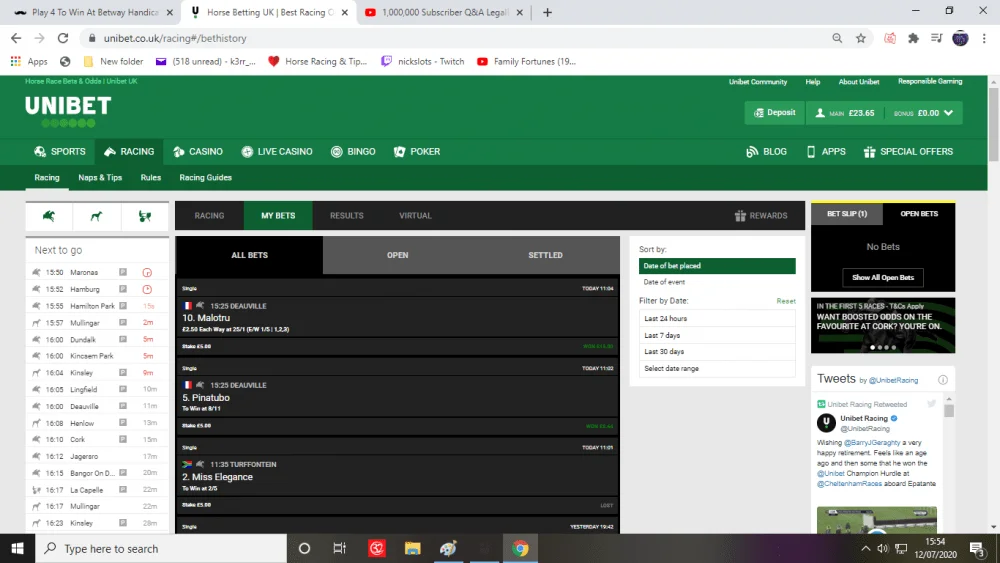Open the 15:55 Hamilton Park race

(x=98, y=306)
